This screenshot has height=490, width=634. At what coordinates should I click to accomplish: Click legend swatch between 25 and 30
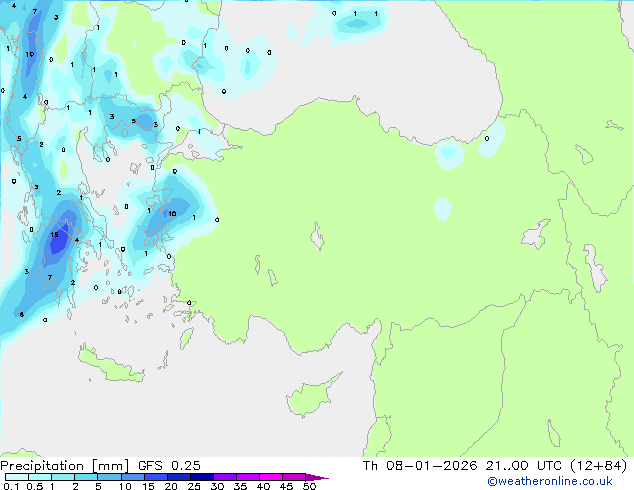tap(202, 477)
